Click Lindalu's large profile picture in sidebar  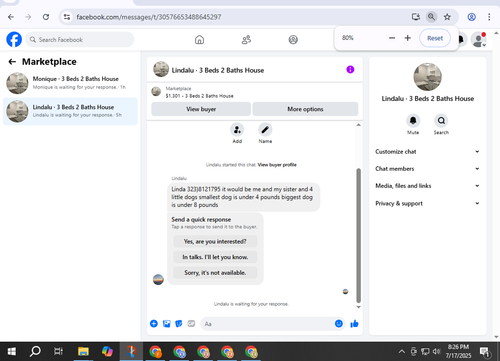coord(427,77)
